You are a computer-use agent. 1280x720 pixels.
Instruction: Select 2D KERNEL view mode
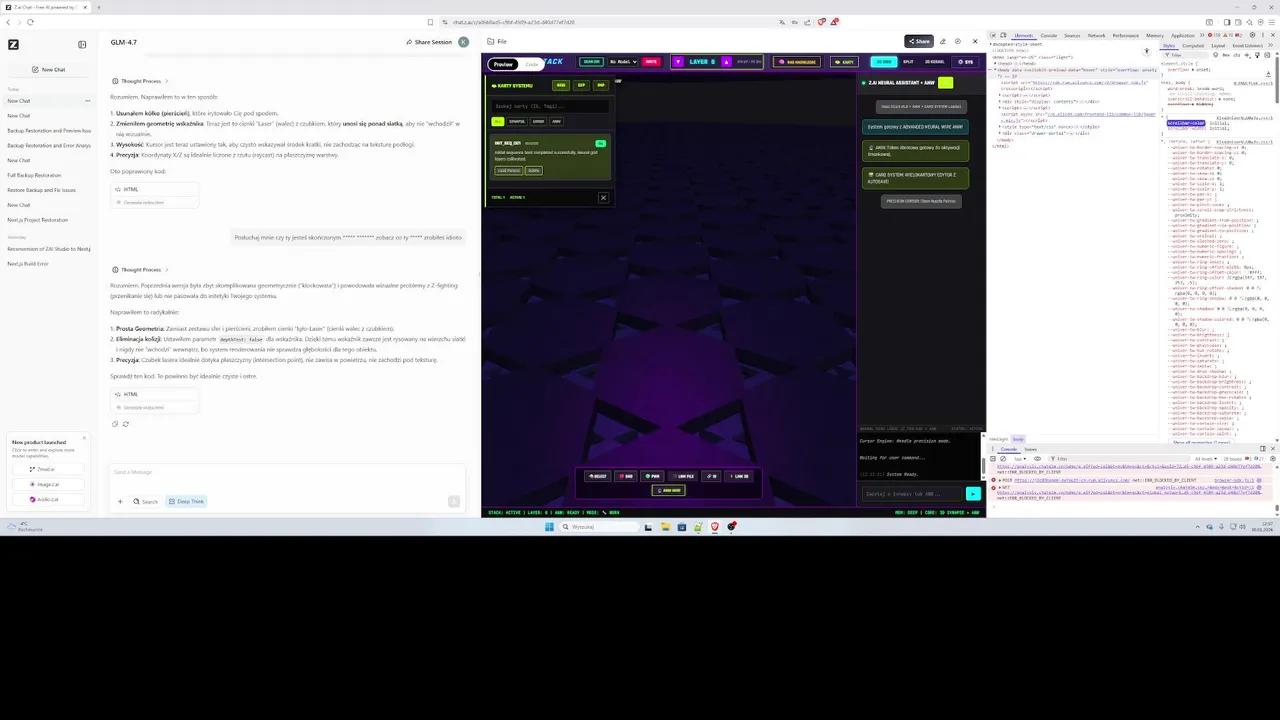(x=934, y=62)
